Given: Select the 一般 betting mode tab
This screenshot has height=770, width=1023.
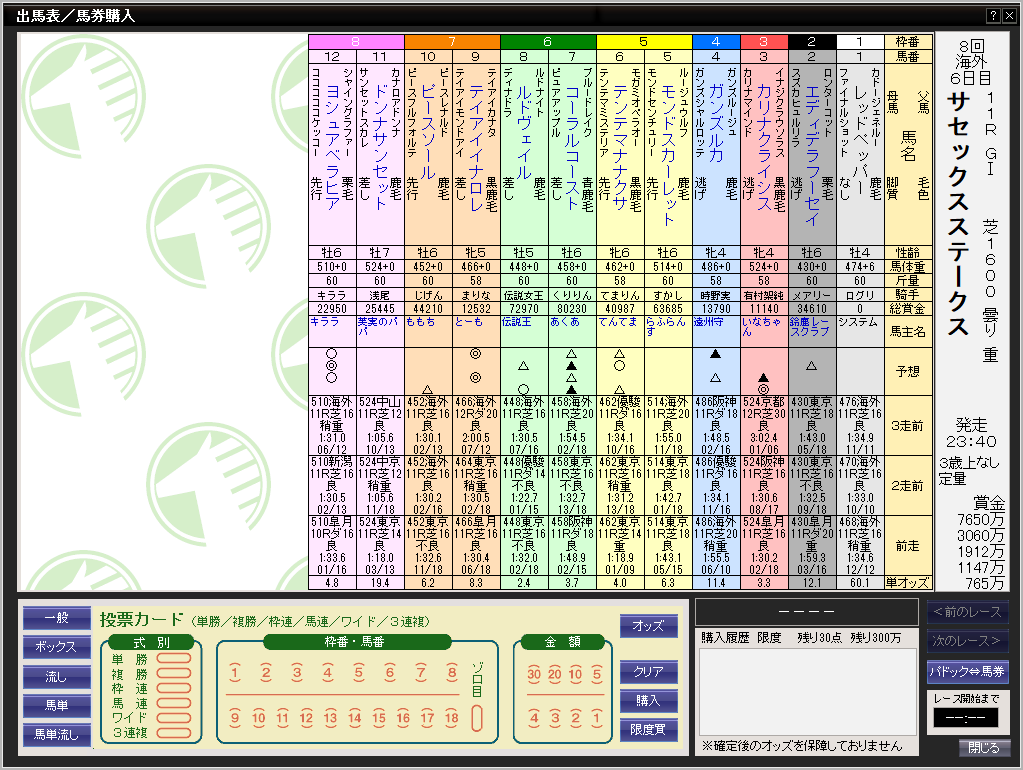Looking at the screenshot, I should tap(56, 618).
